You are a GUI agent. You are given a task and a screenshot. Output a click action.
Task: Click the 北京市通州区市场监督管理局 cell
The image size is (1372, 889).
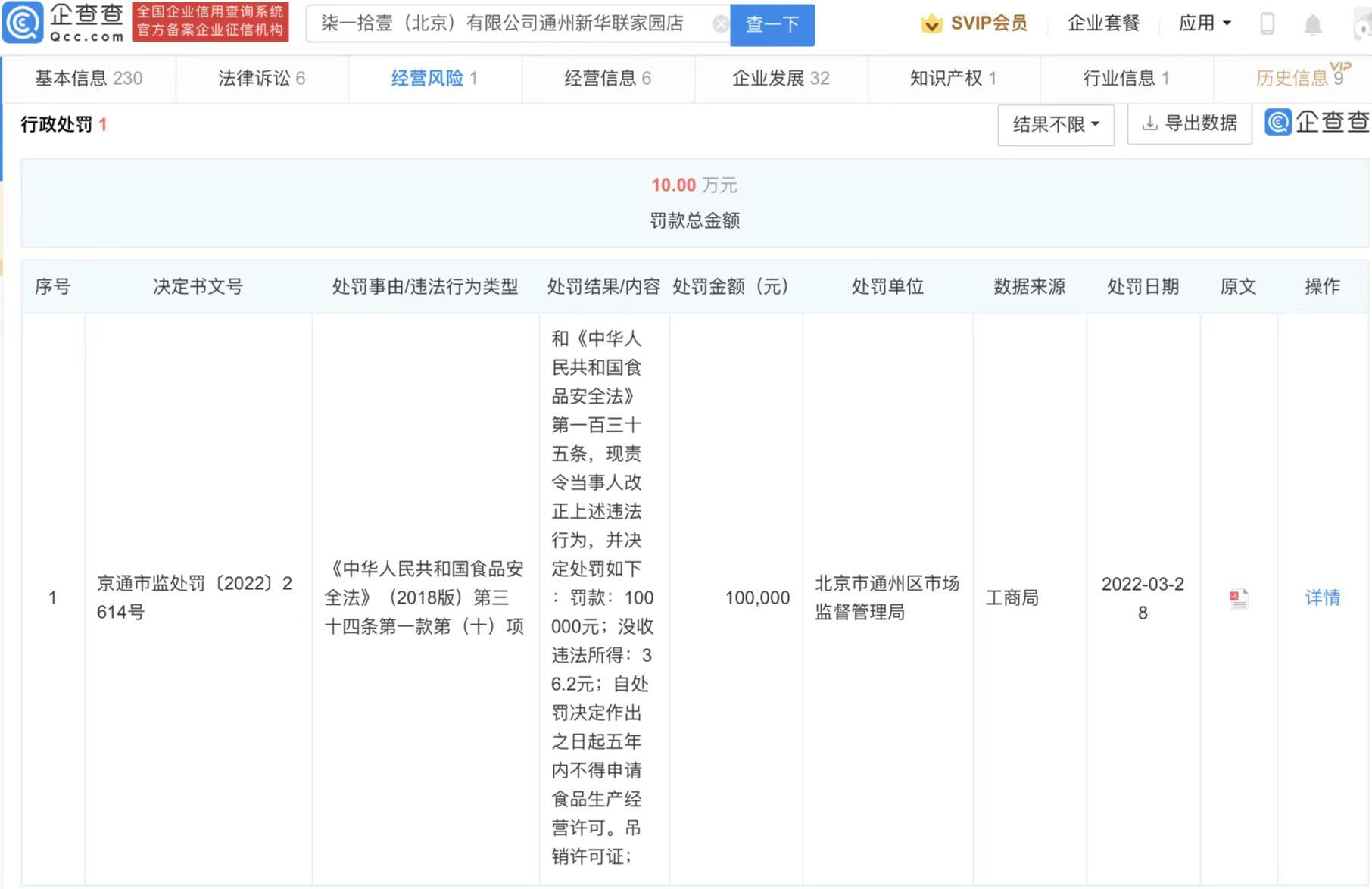[x=887, y=597]
